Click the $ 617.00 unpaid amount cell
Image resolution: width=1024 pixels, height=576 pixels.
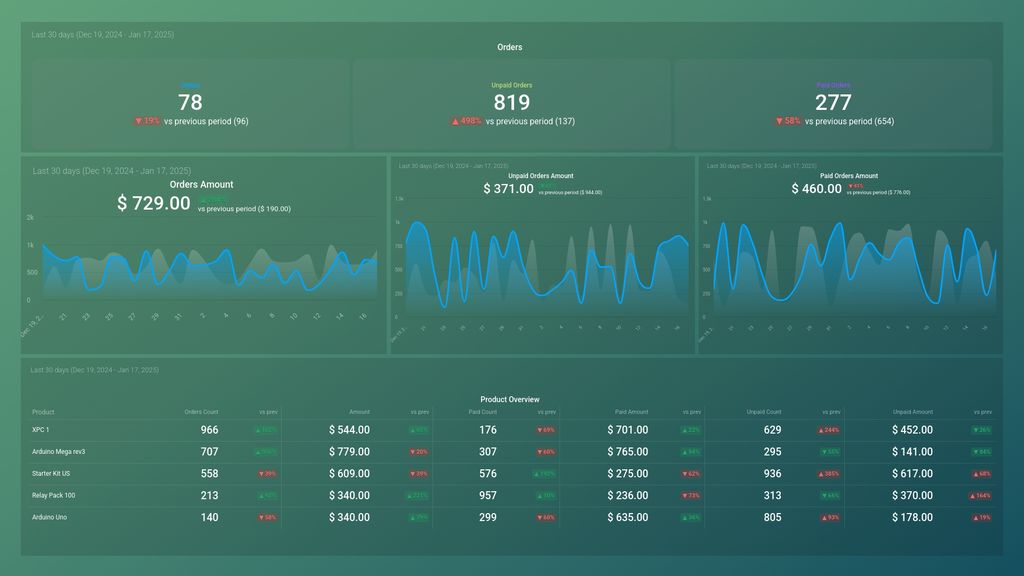(x=912, y=473)
